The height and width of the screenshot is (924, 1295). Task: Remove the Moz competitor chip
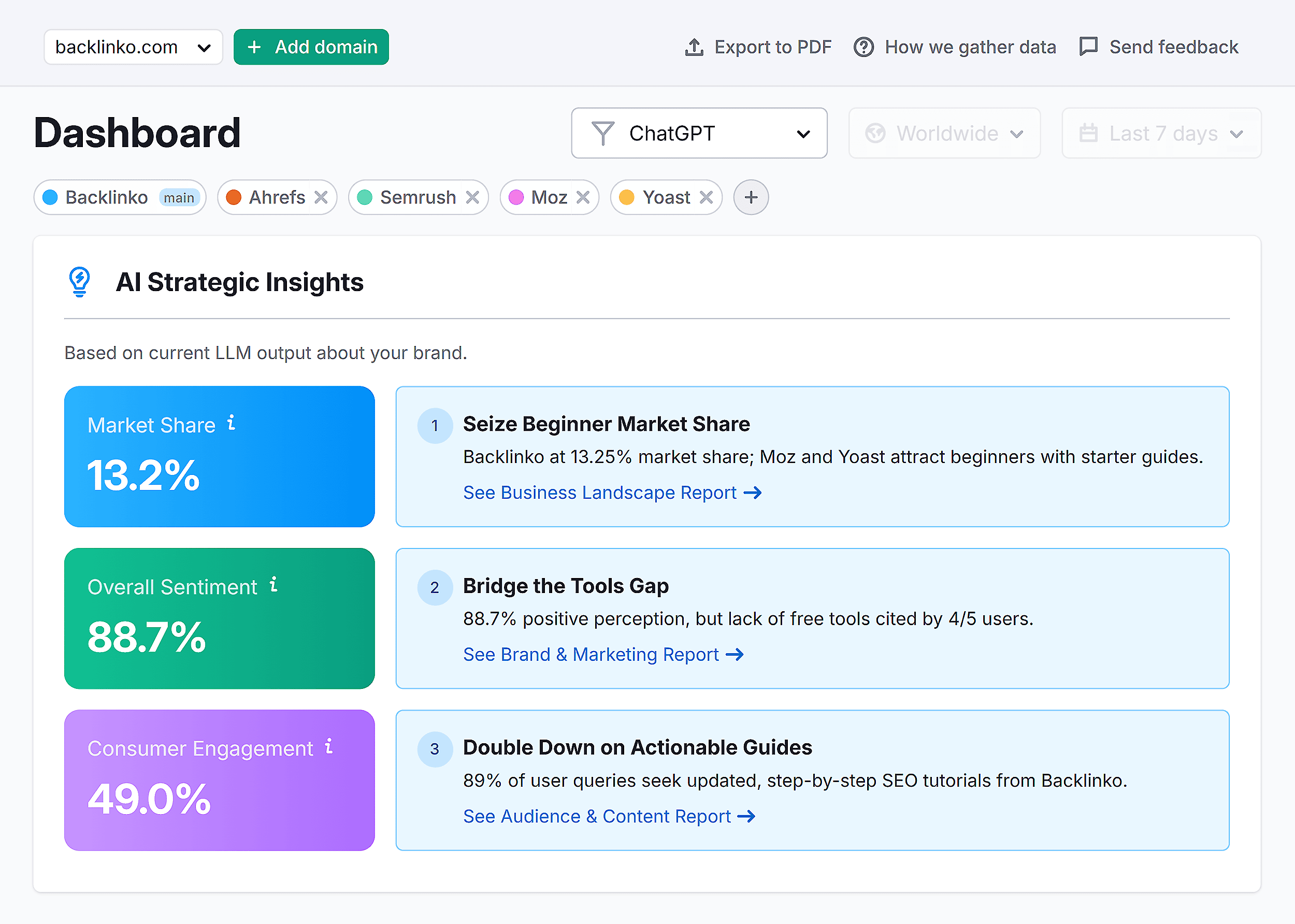pyautogui.click(x=583, y=197)
